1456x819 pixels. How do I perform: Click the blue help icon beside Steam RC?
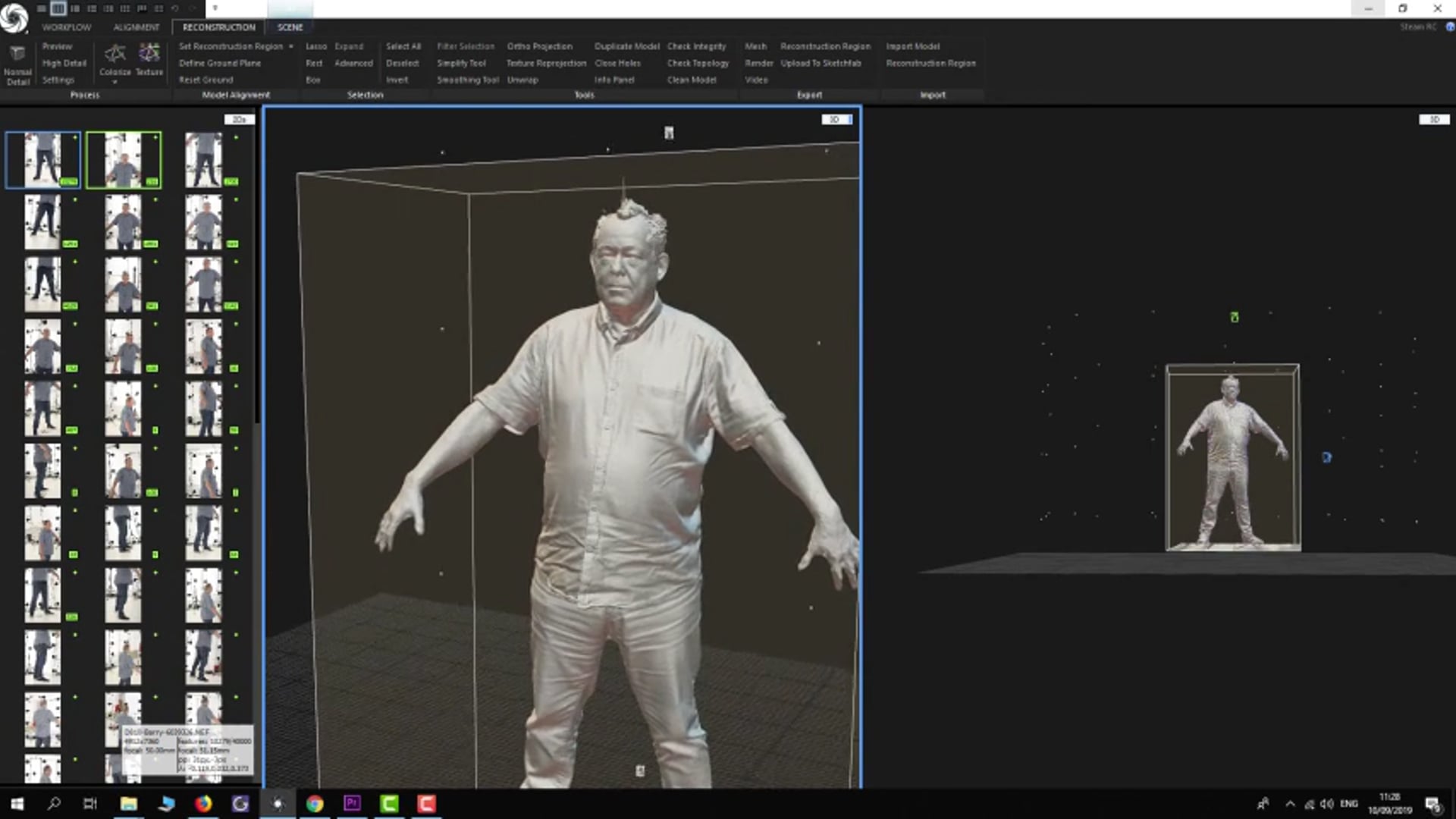(x=1449, y=27)
